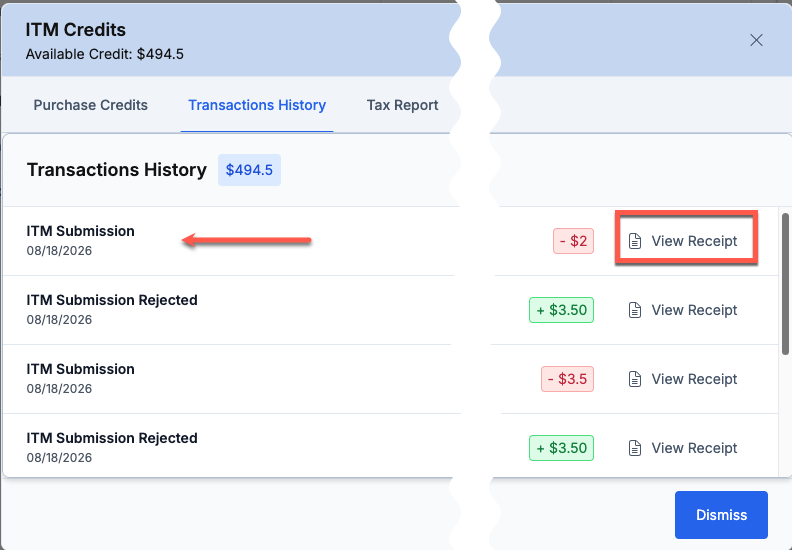
Task: Select the first ITM Submission Rejected entry
Action: click(112, 300)
